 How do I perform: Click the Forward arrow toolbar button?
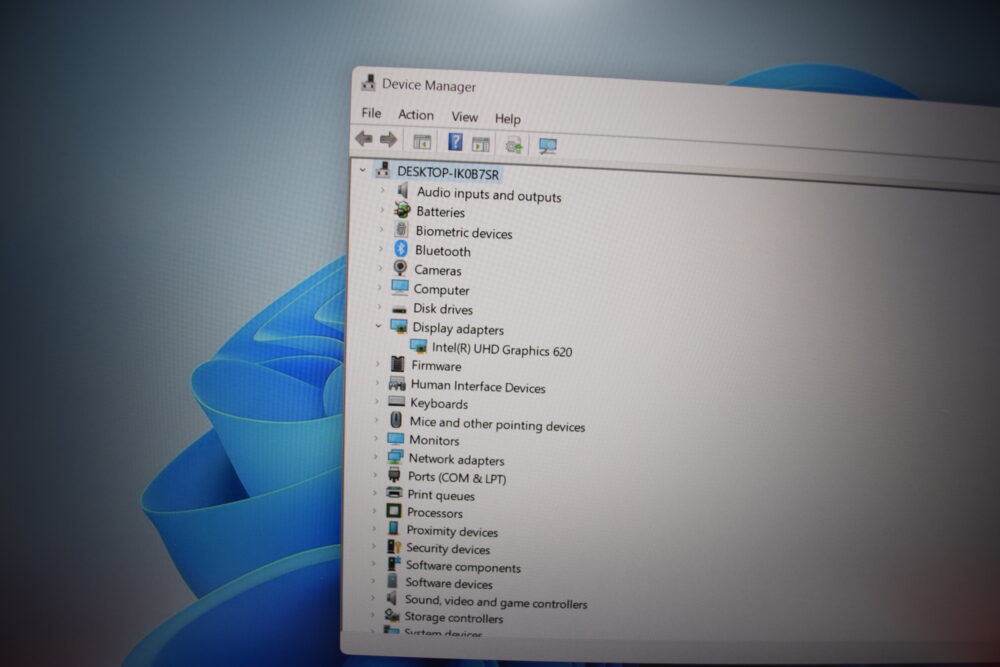click(x=388, y=139)
